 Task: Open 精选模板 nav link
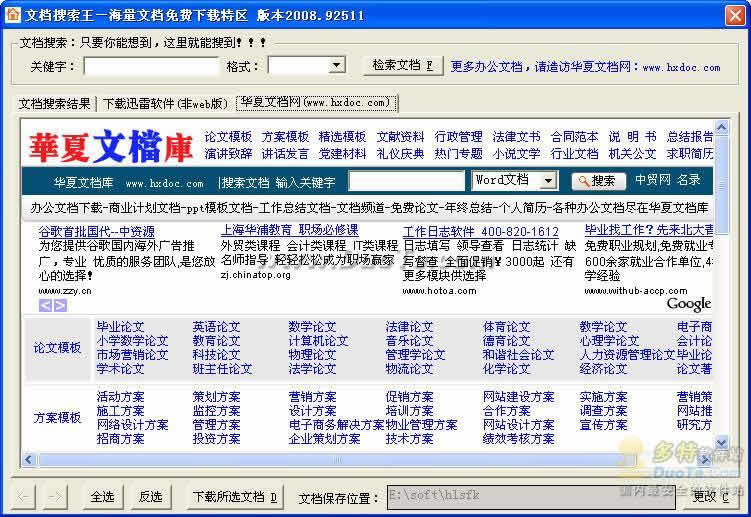click(342, 137)
